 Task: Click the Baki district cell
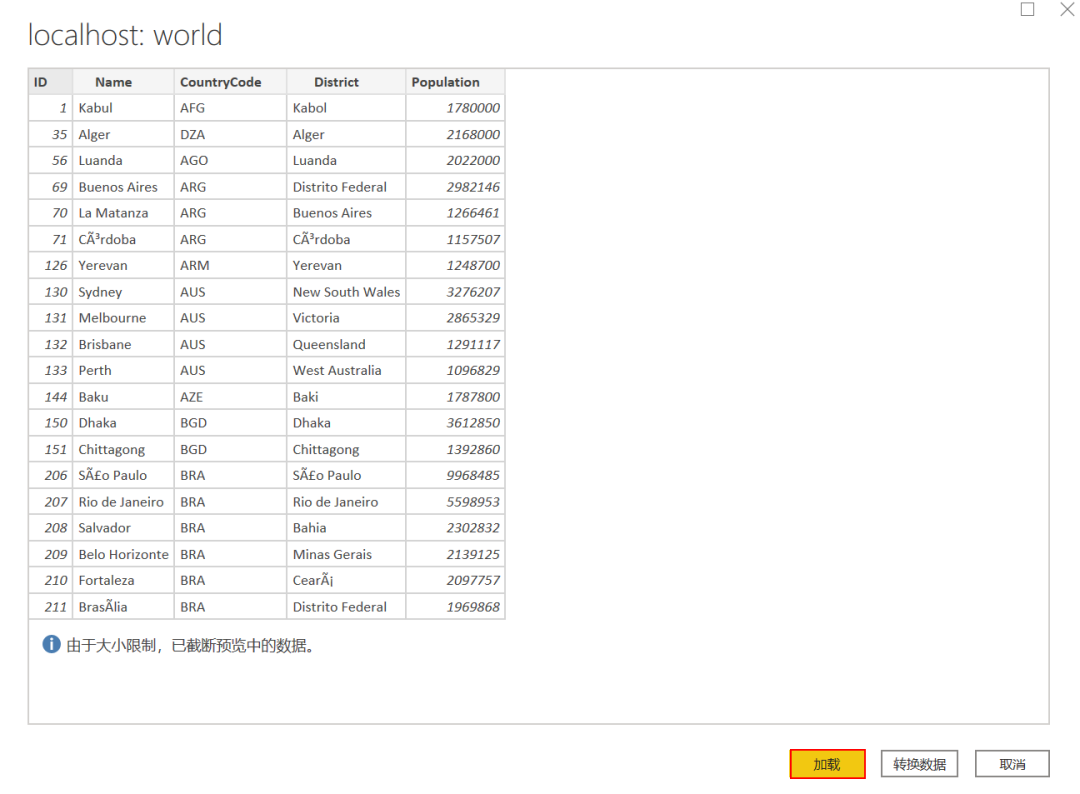346,397
